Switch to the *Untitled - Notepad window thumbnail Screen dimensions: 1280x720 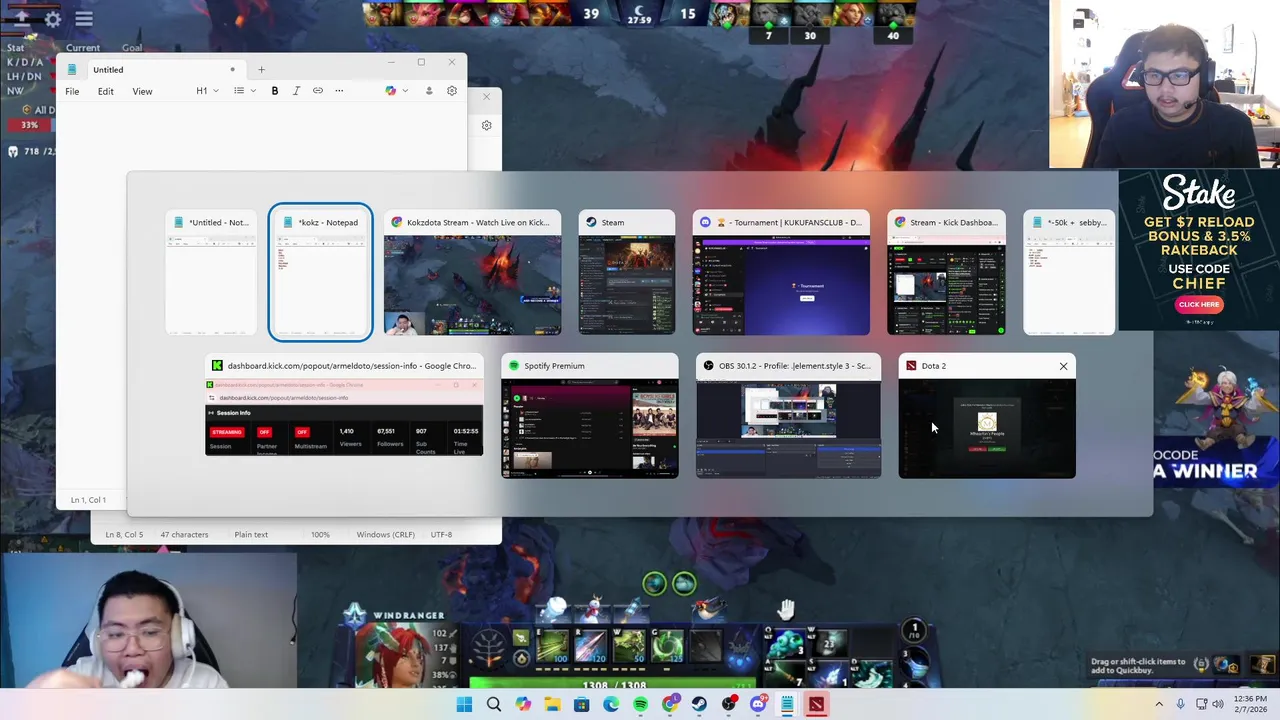click(x=211, y=272)
